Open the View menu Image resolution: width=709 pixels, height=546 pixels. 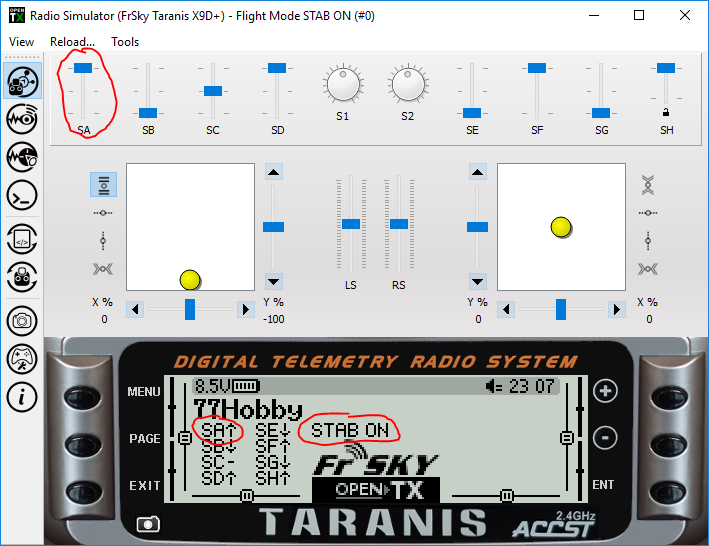click(21, 42)
